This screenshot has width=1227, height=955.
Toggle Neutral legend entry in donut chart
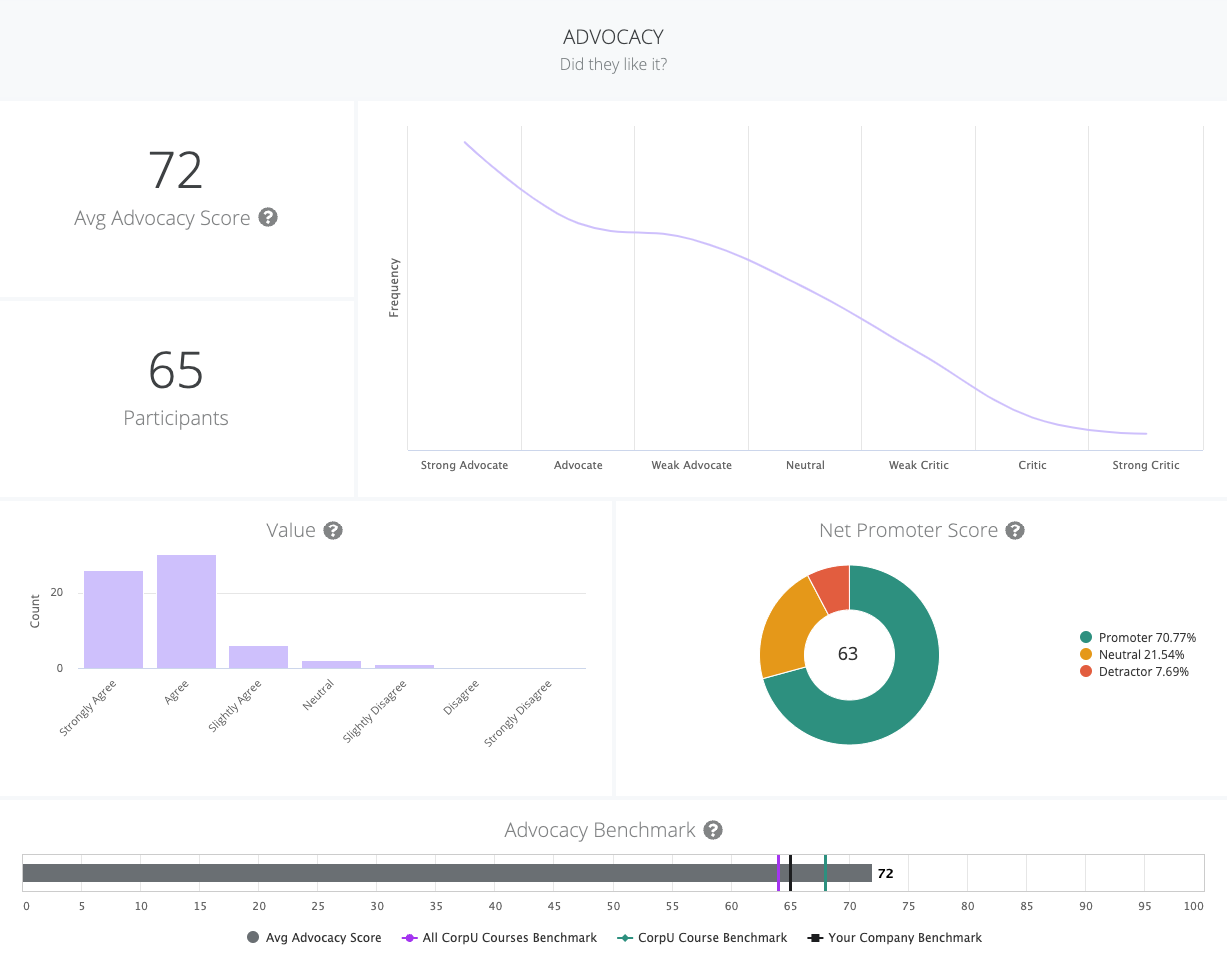tap(1134, 654)
